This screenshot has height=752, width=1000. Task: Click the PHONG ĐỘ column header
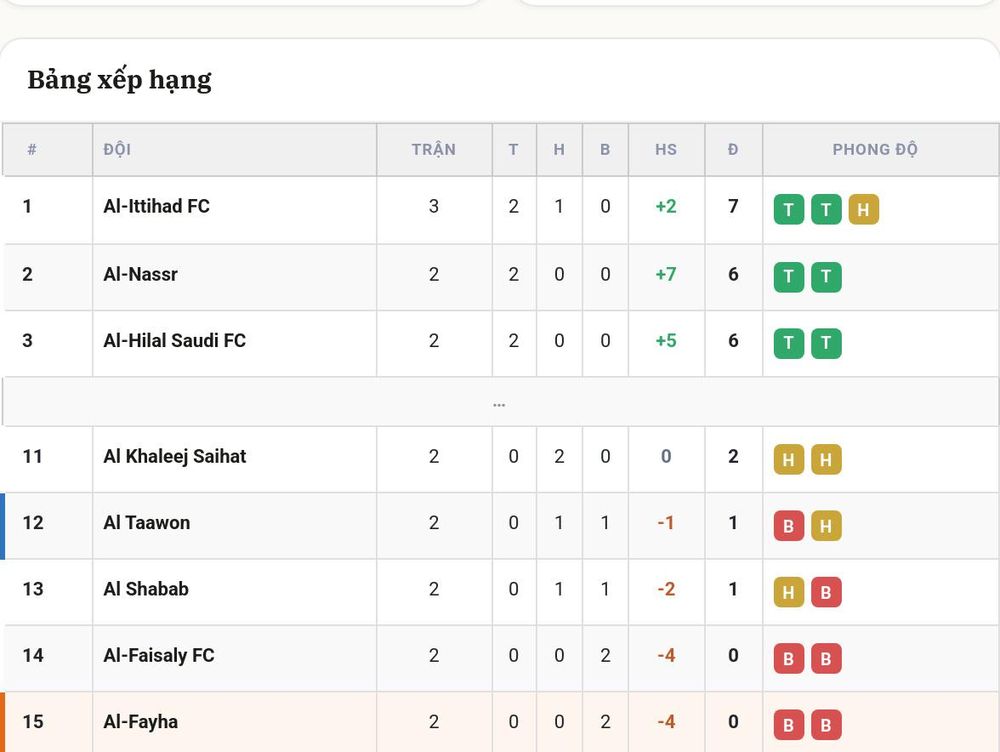coord(875,149)
